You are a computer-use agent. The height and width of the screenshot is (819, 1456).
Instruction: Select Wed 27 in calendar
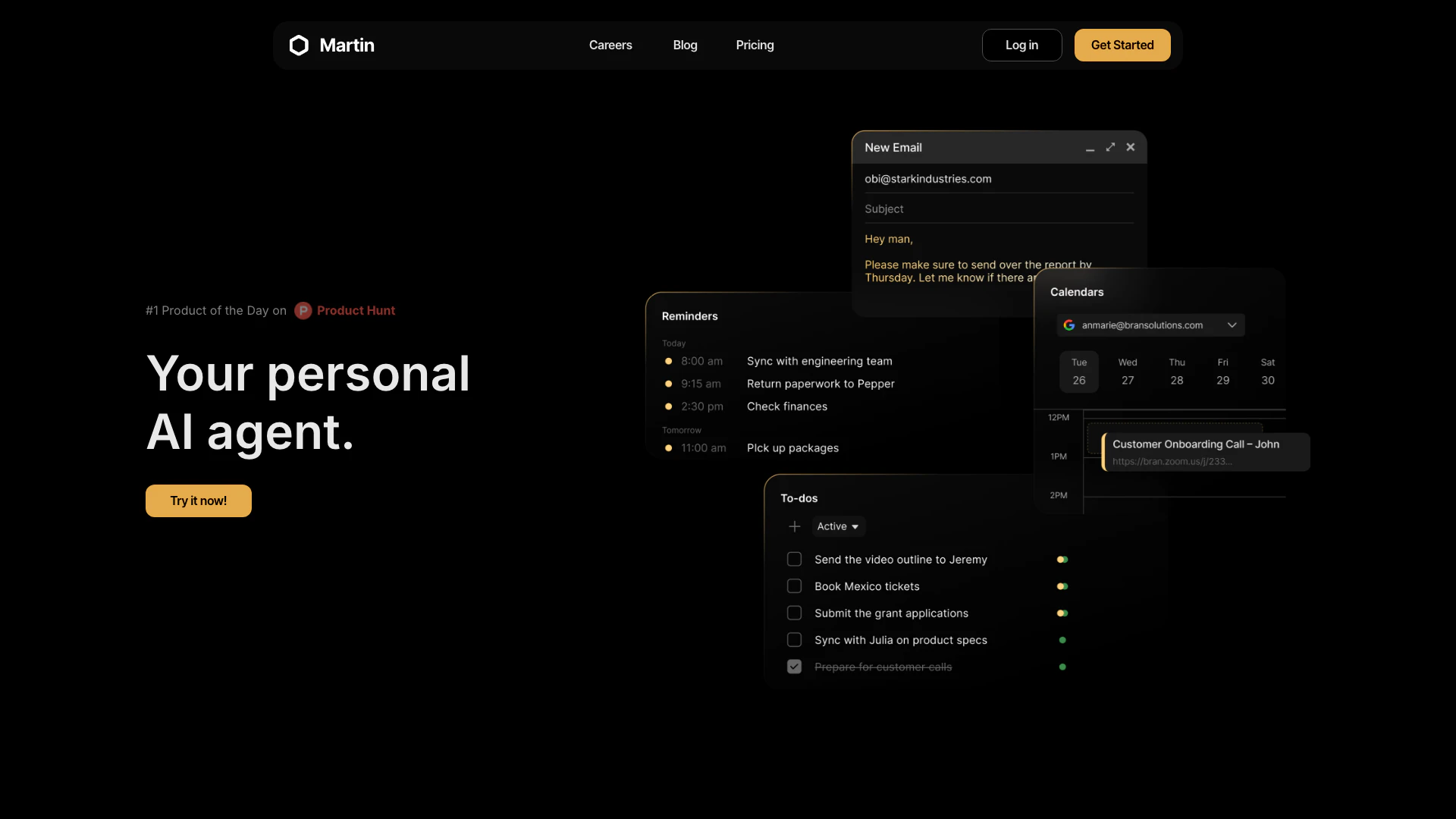pyautogui.click(x=1128, y=372)
